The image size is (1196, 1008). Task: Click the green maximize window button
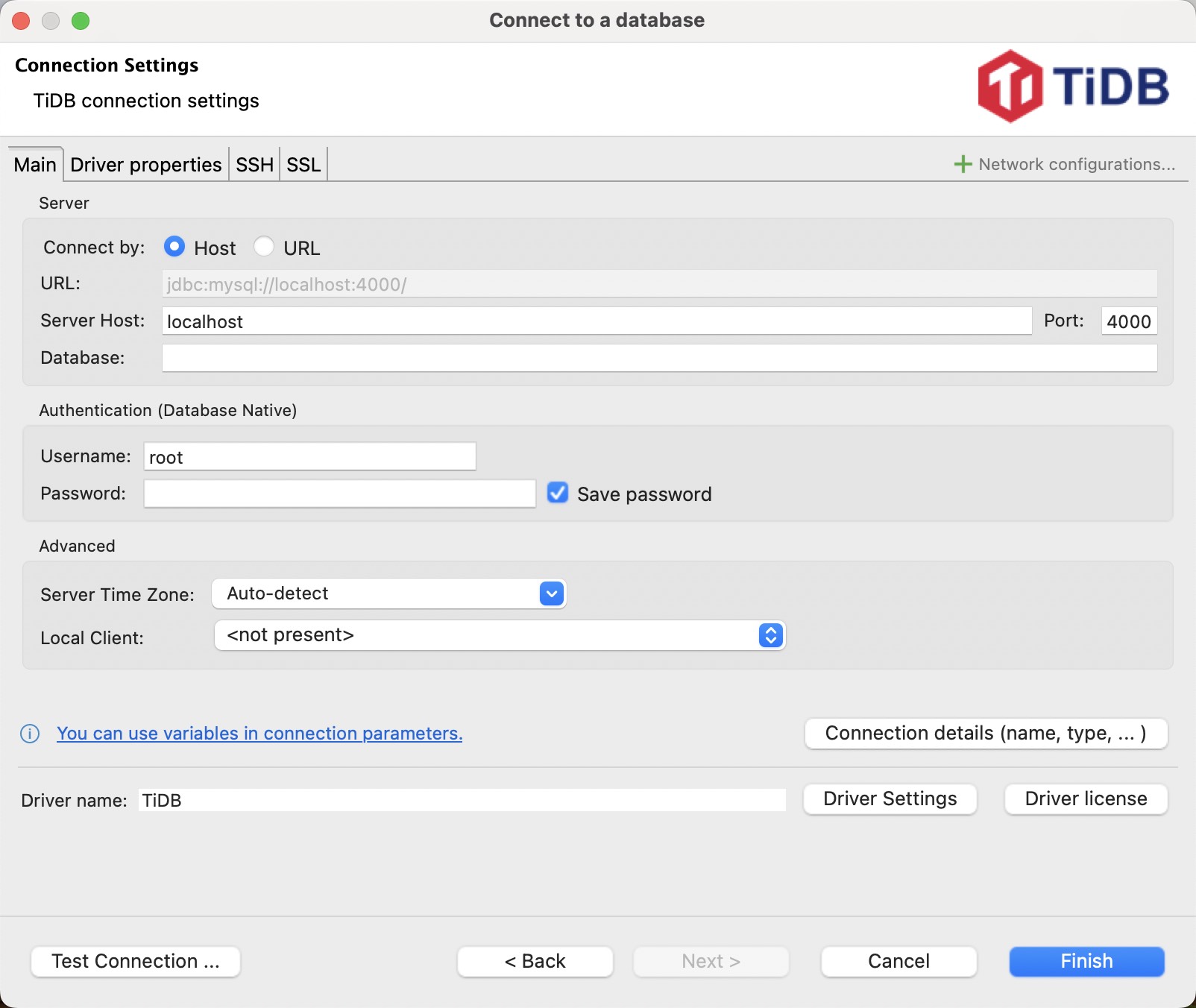pyautogui.click(x=81, y=21)
